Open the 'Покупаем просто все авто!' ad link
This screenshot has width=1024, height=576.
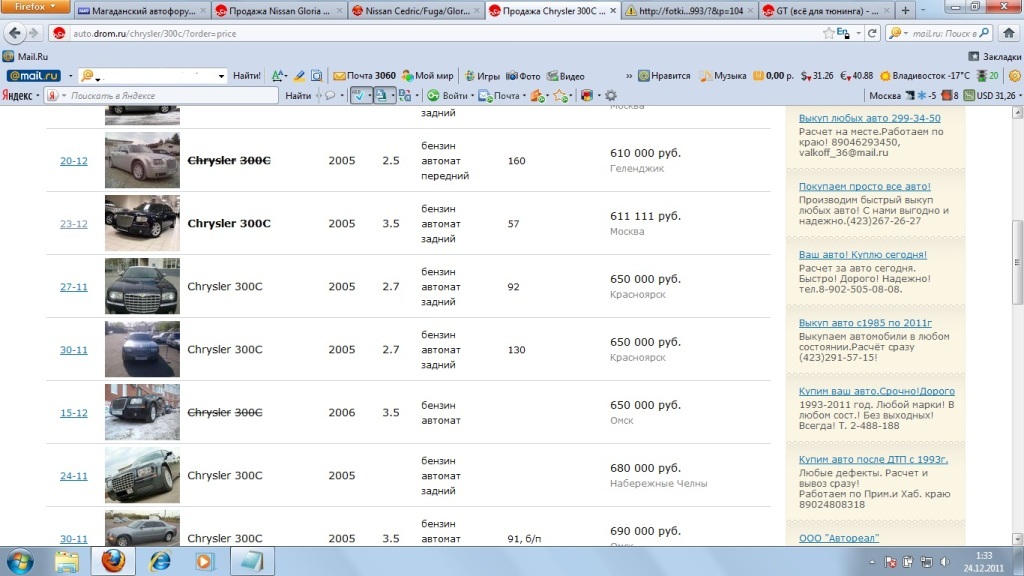click(864, 187)
